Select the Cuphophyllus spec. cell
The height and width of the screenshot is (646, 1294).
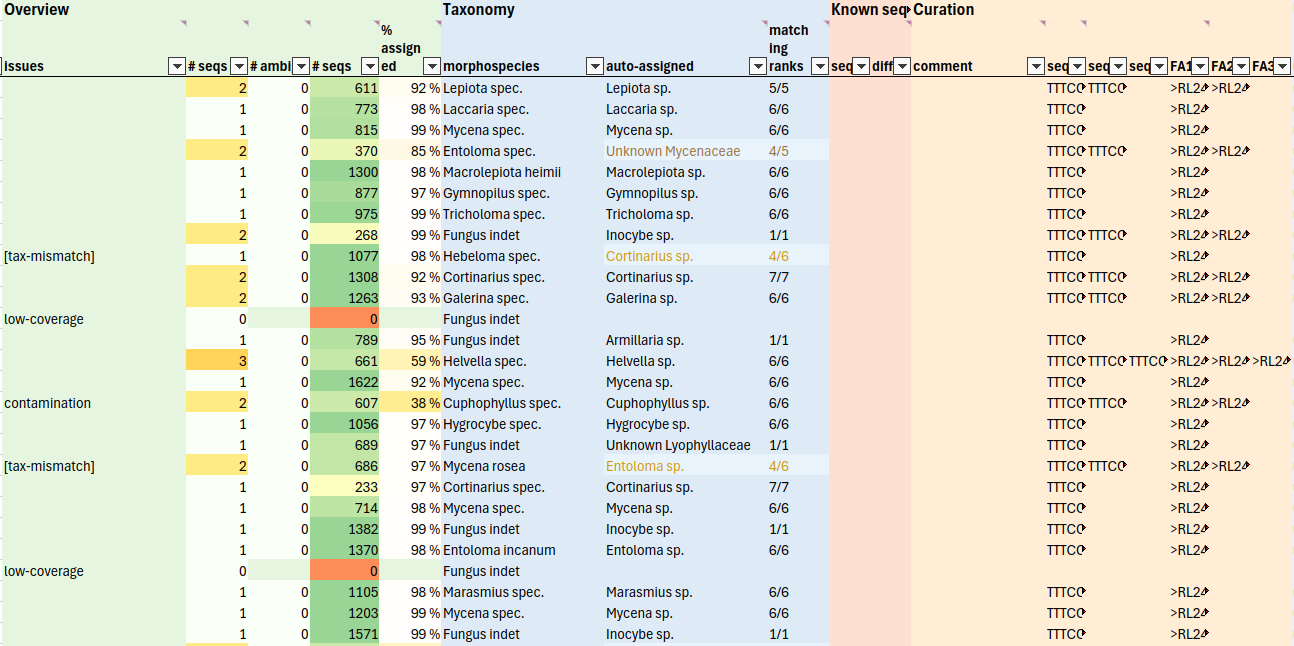coord(522,403)
